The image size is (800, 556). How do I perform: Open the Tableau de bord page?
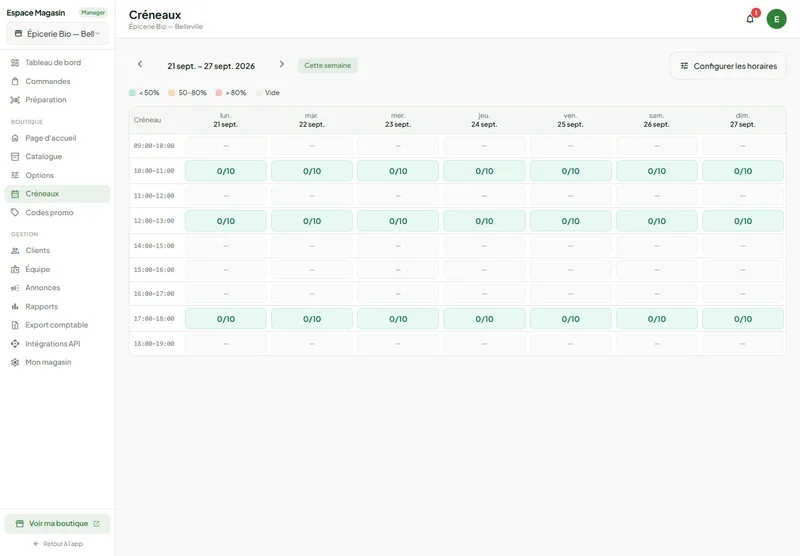pyautogui.click(x=57, y=63)
